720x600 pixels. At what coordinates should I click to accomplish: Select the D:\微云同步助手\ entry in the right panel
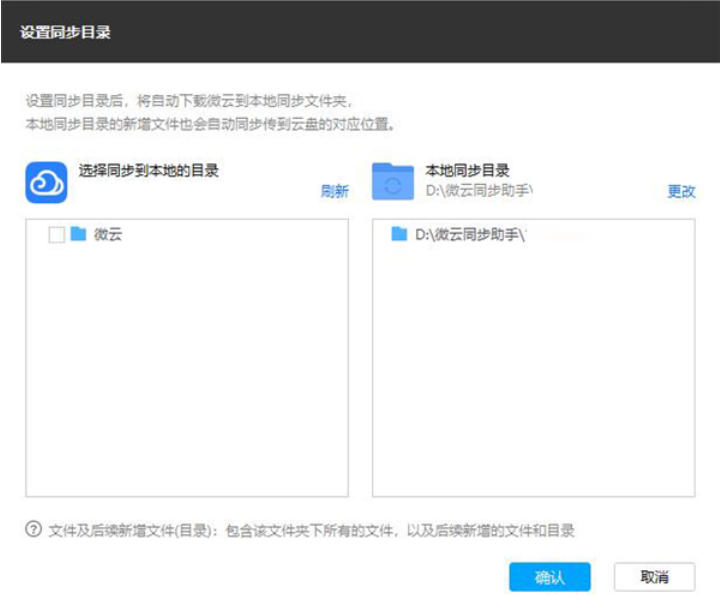click(470, 235)
